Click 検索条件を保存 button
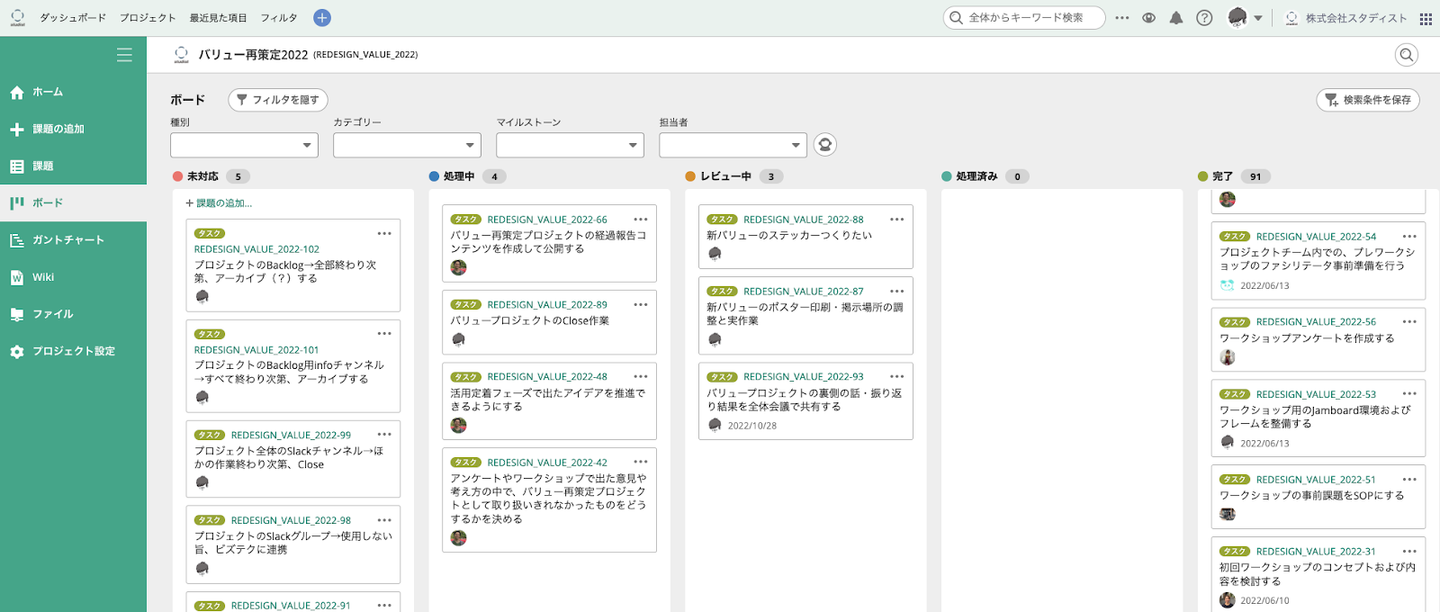1440x612 pixels. [x=1368, y=100]
